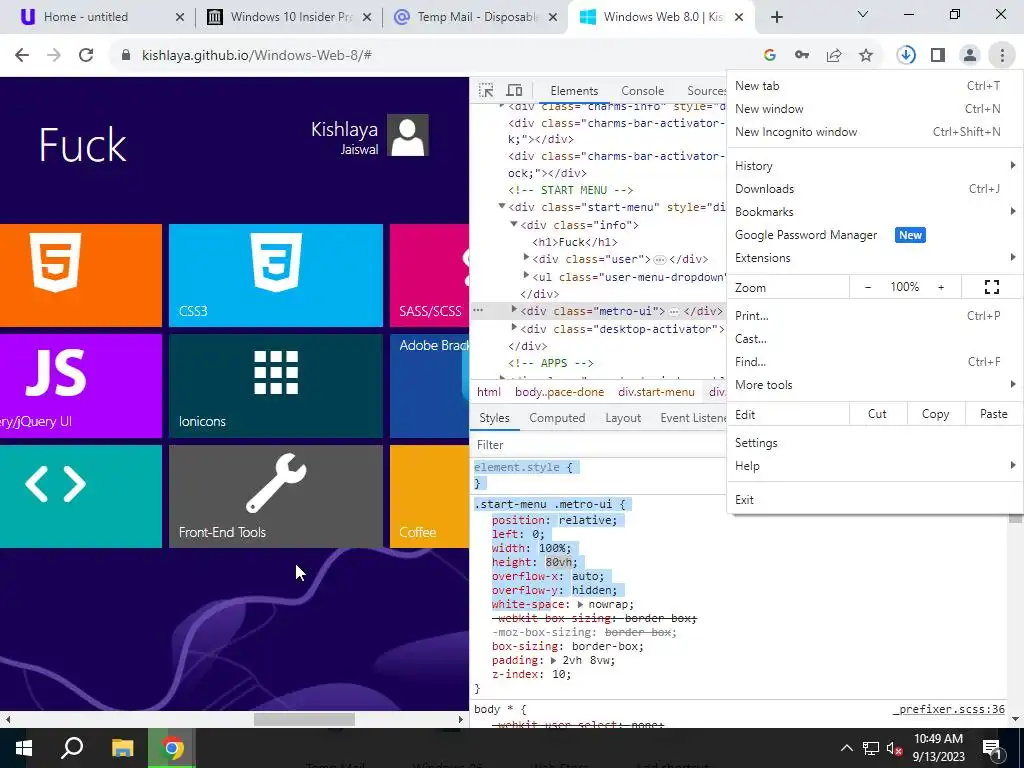Collapse the div class info node

click(x=514, y=224)
